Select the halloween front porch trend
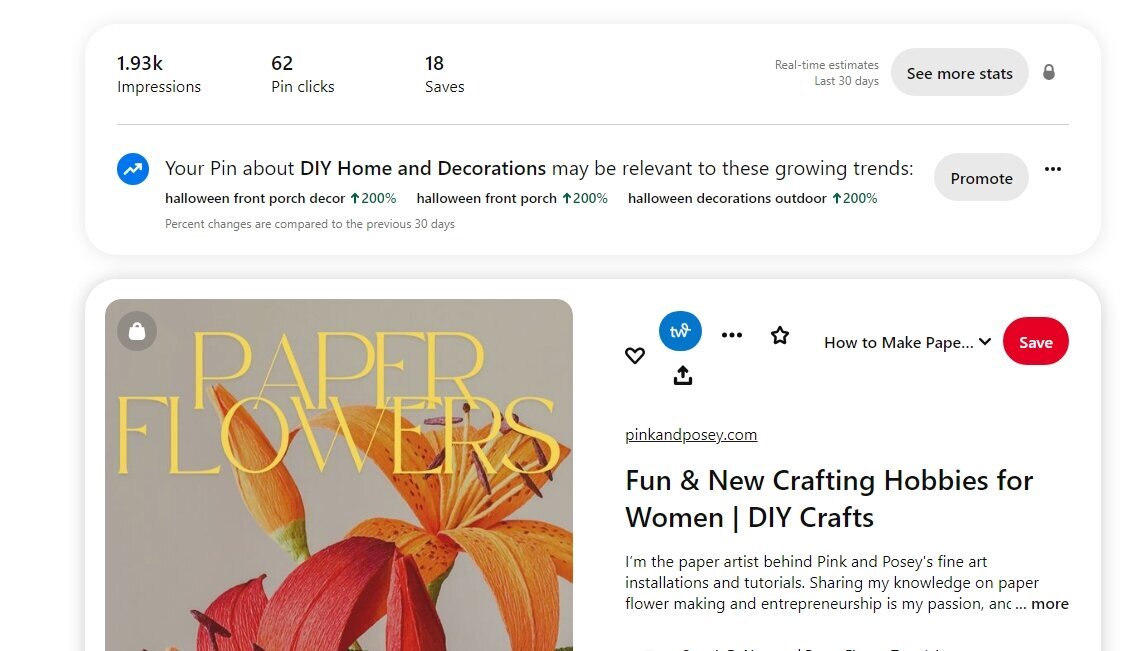This screenshot has height=651, width=1136. 511,198
